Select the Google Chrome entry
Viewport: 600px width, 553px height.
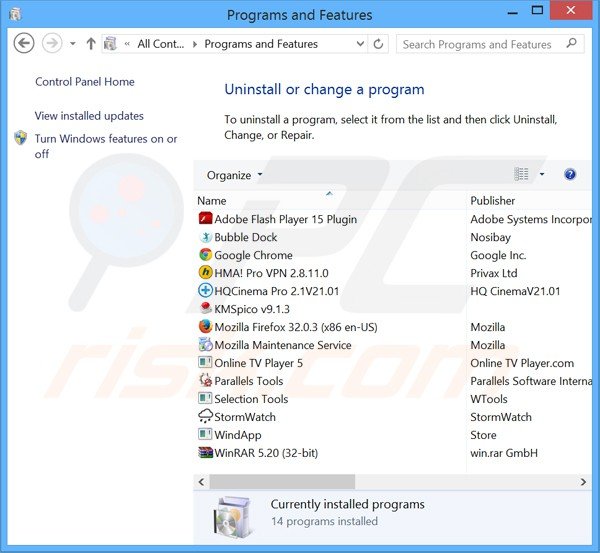tap(253, 255)
